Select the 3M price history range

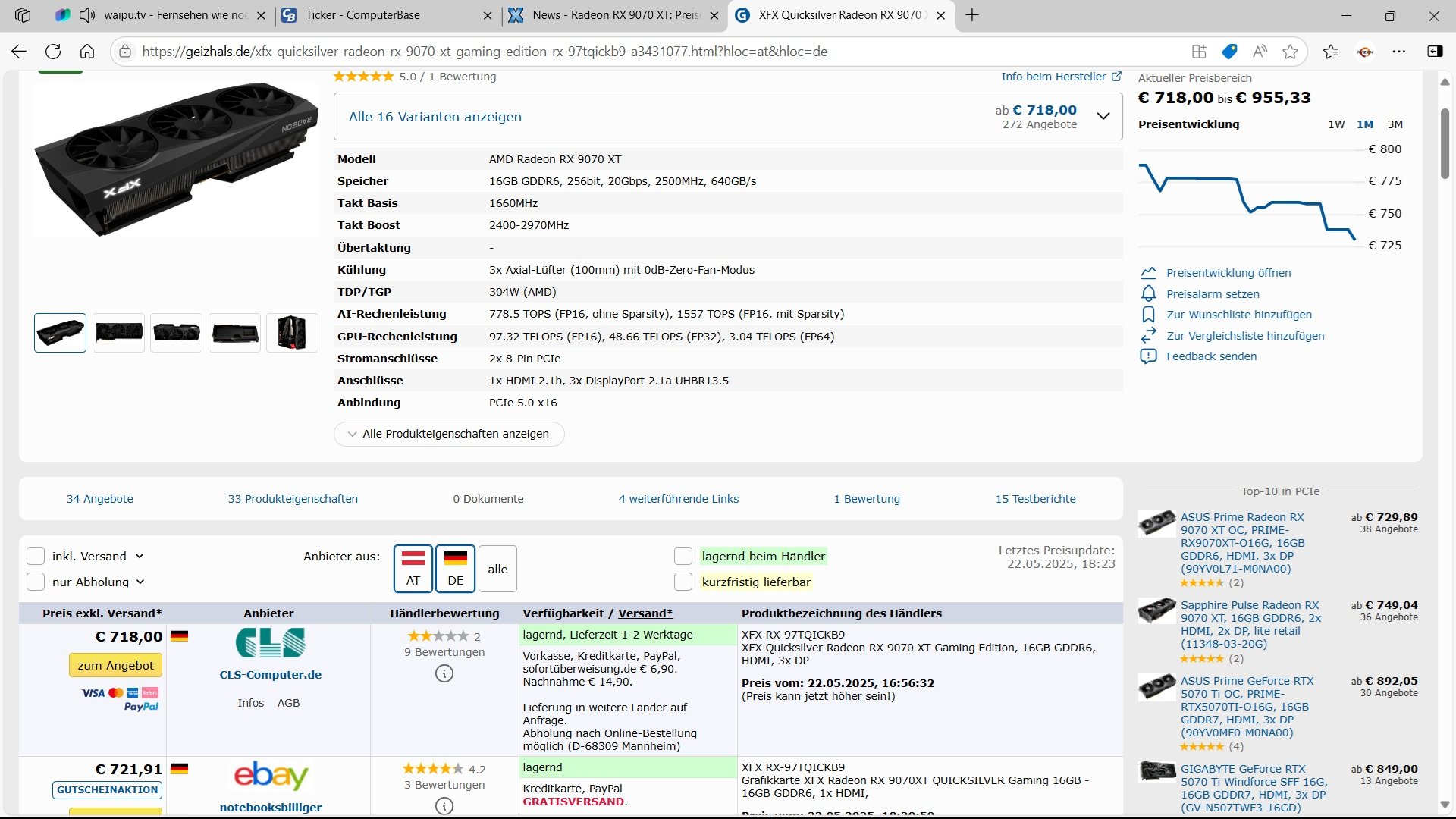1395,124
